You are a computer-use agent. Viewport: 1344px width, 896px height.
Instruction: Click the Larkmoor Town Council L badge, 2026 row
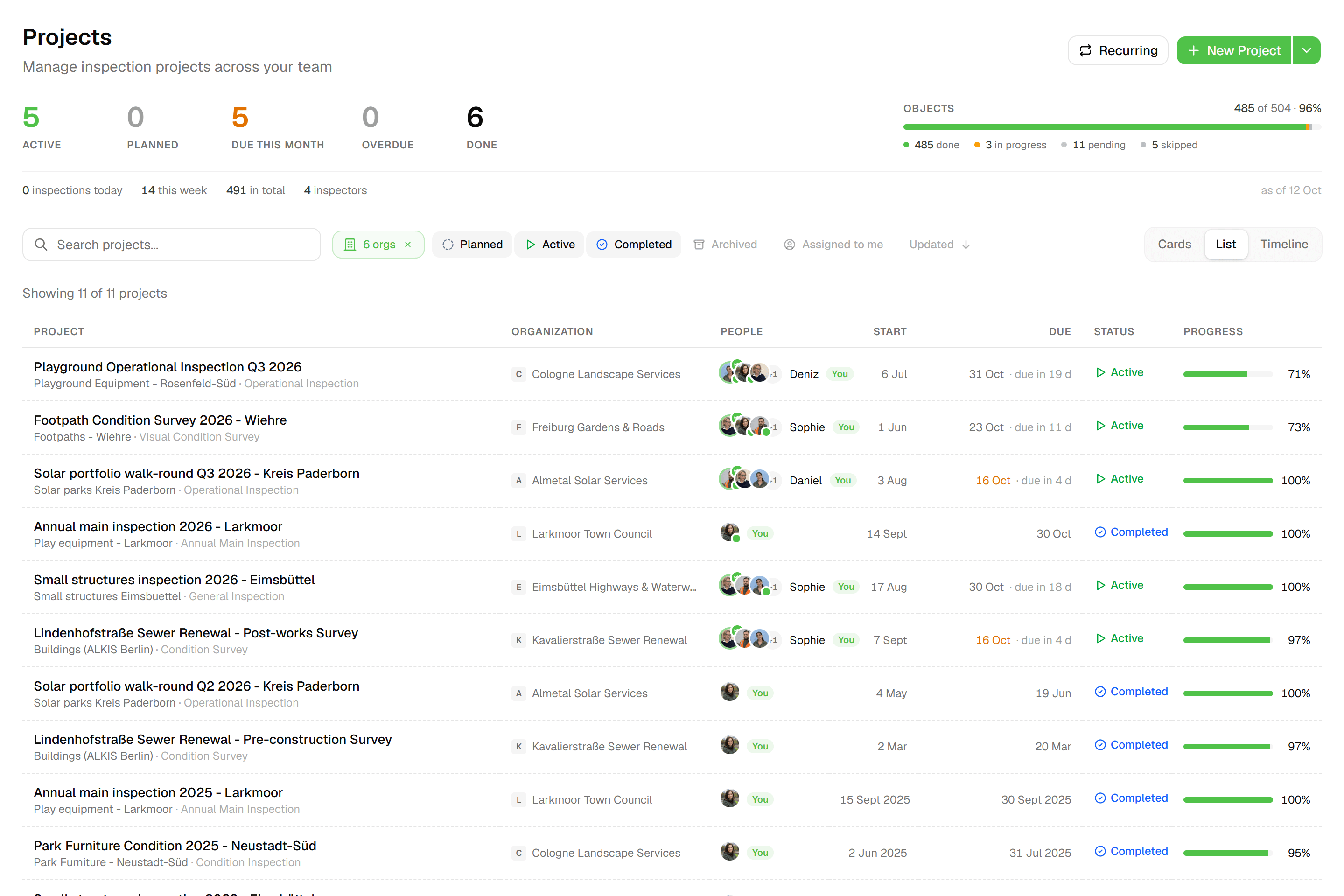click(518, 534)
